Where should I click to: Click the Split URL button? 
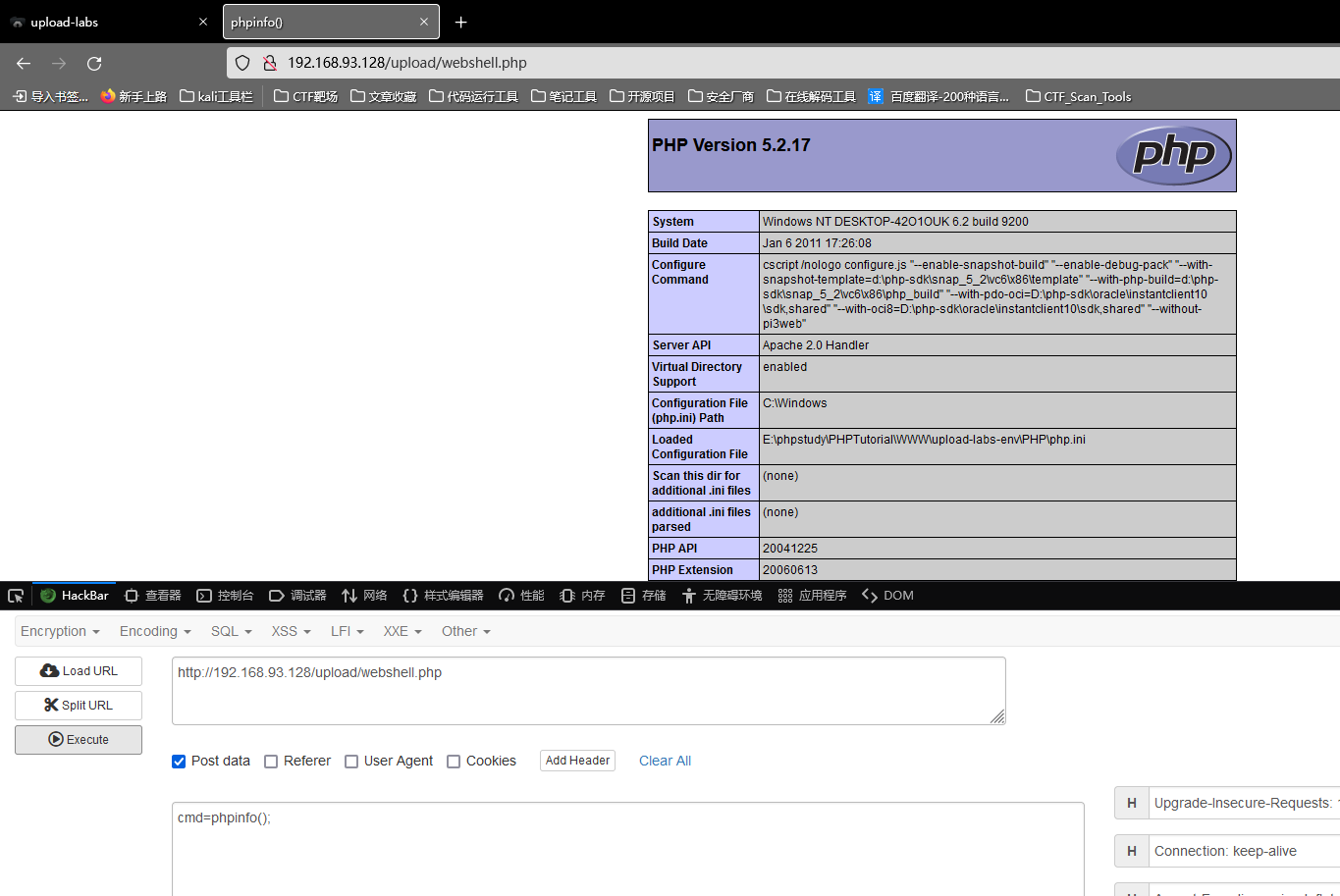tap(79, 706)
